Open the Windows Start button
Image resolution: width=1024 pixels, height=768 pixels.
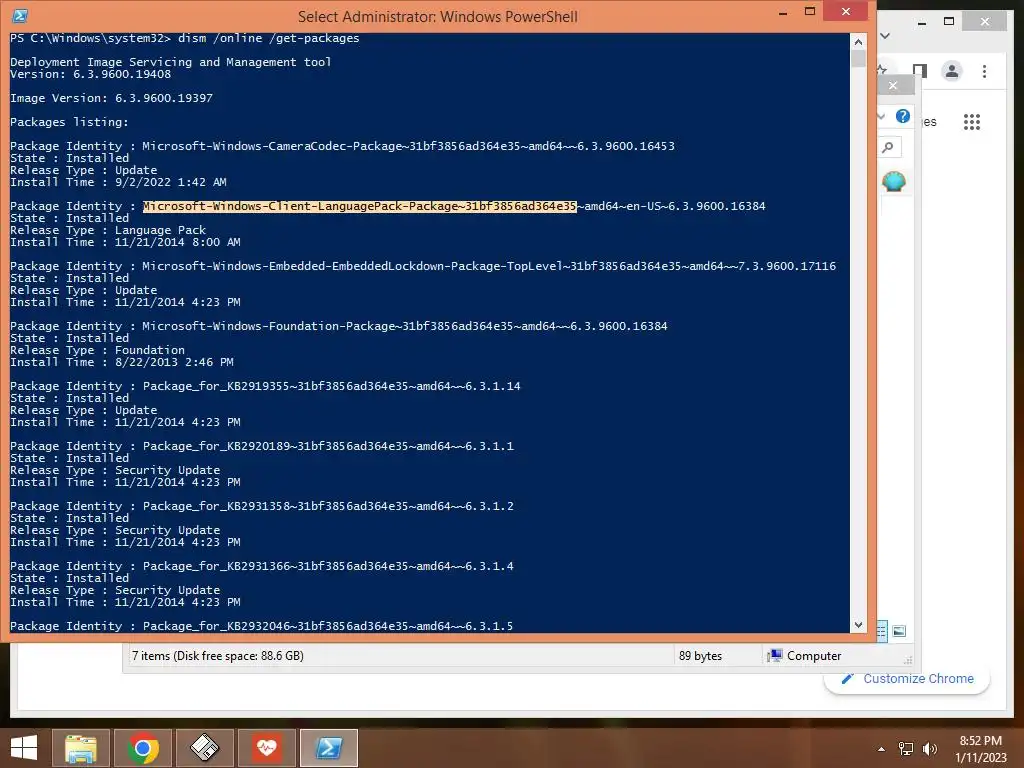pyautogui.click(x=24, y=748)
